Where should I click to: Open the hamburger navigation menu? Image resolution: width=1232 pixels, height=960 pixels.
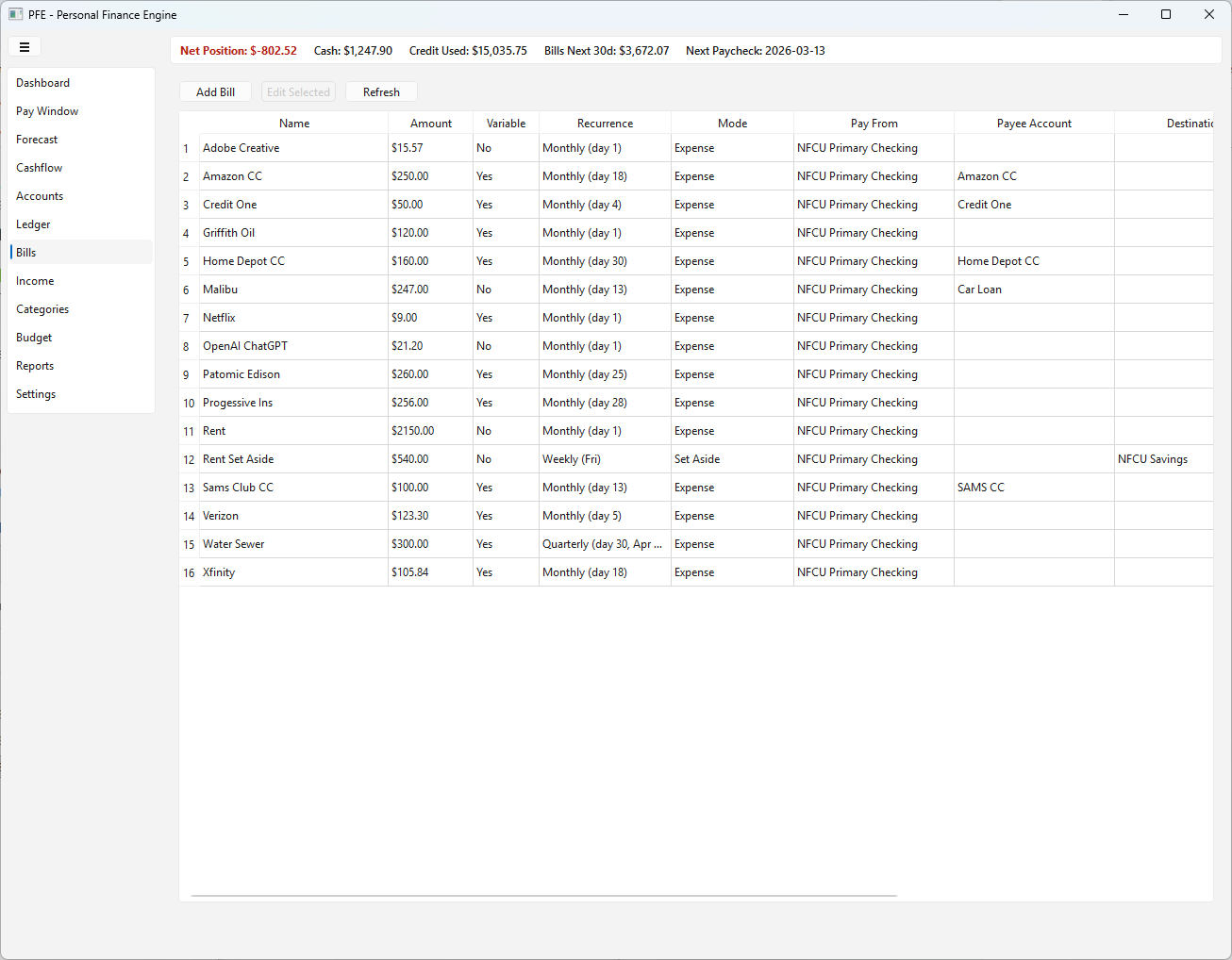(25, 46)
